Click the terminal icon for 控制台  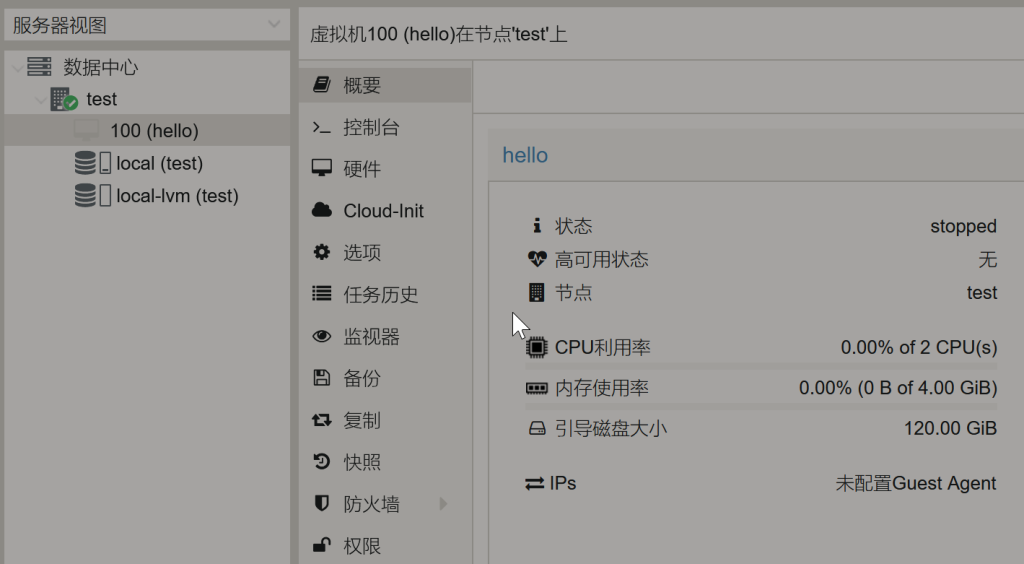321,127
